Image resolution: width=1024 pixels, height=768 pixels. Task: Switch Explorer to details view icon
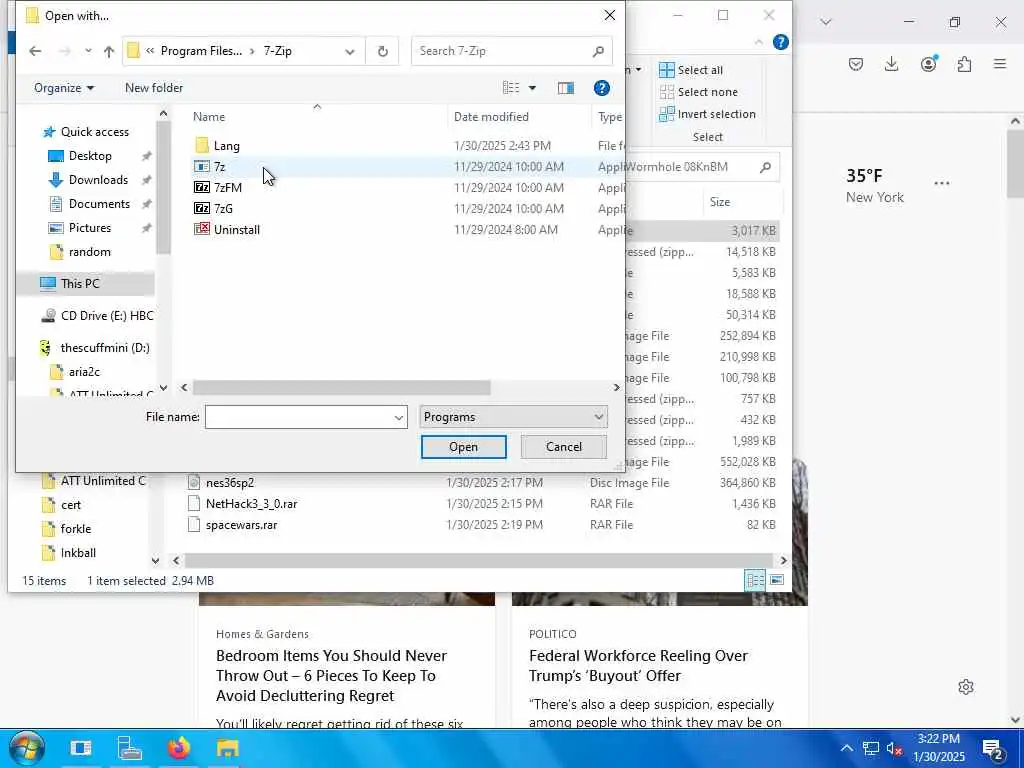tap(755, 580)
